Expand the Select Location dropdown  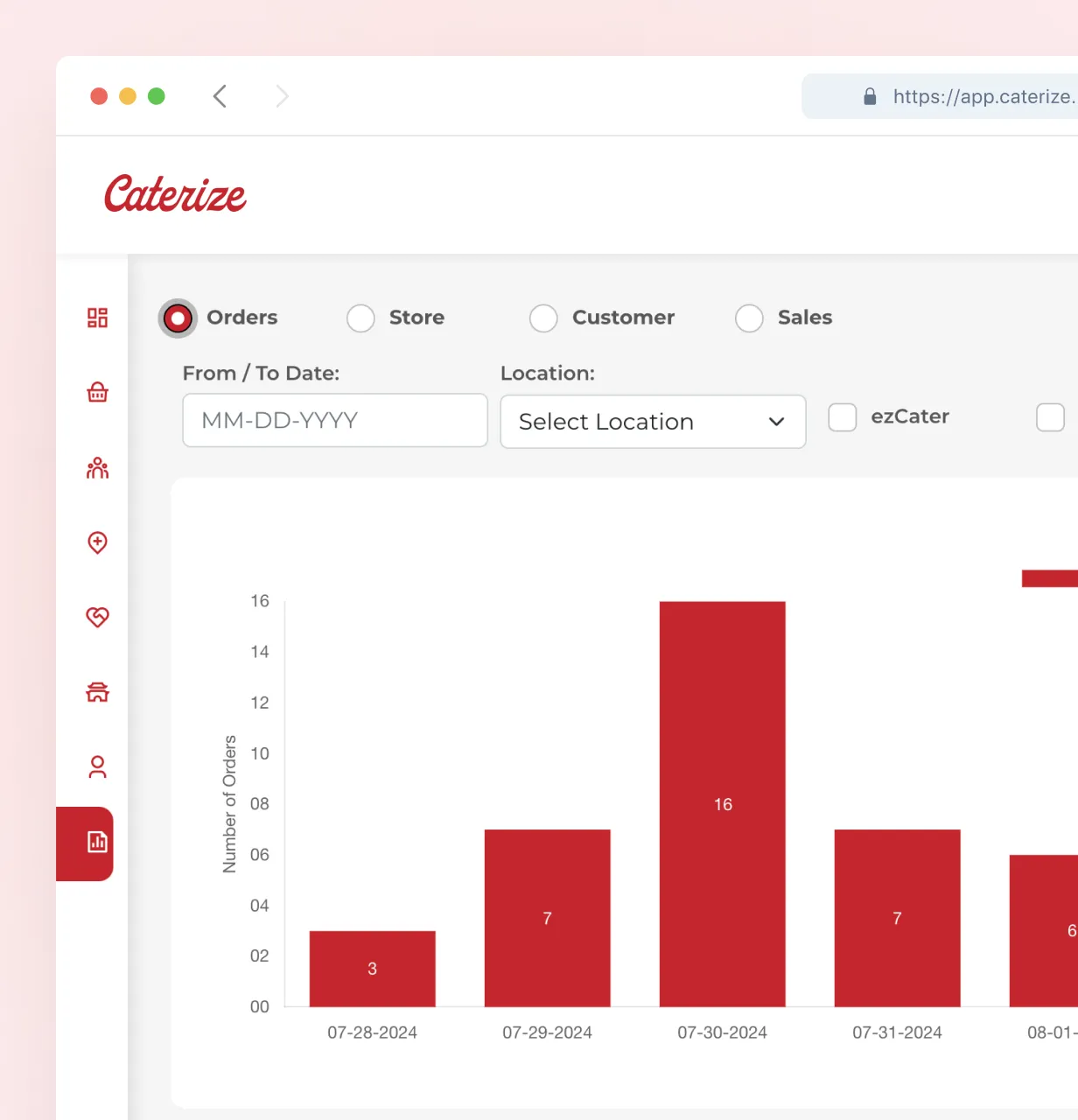(652, 422)
